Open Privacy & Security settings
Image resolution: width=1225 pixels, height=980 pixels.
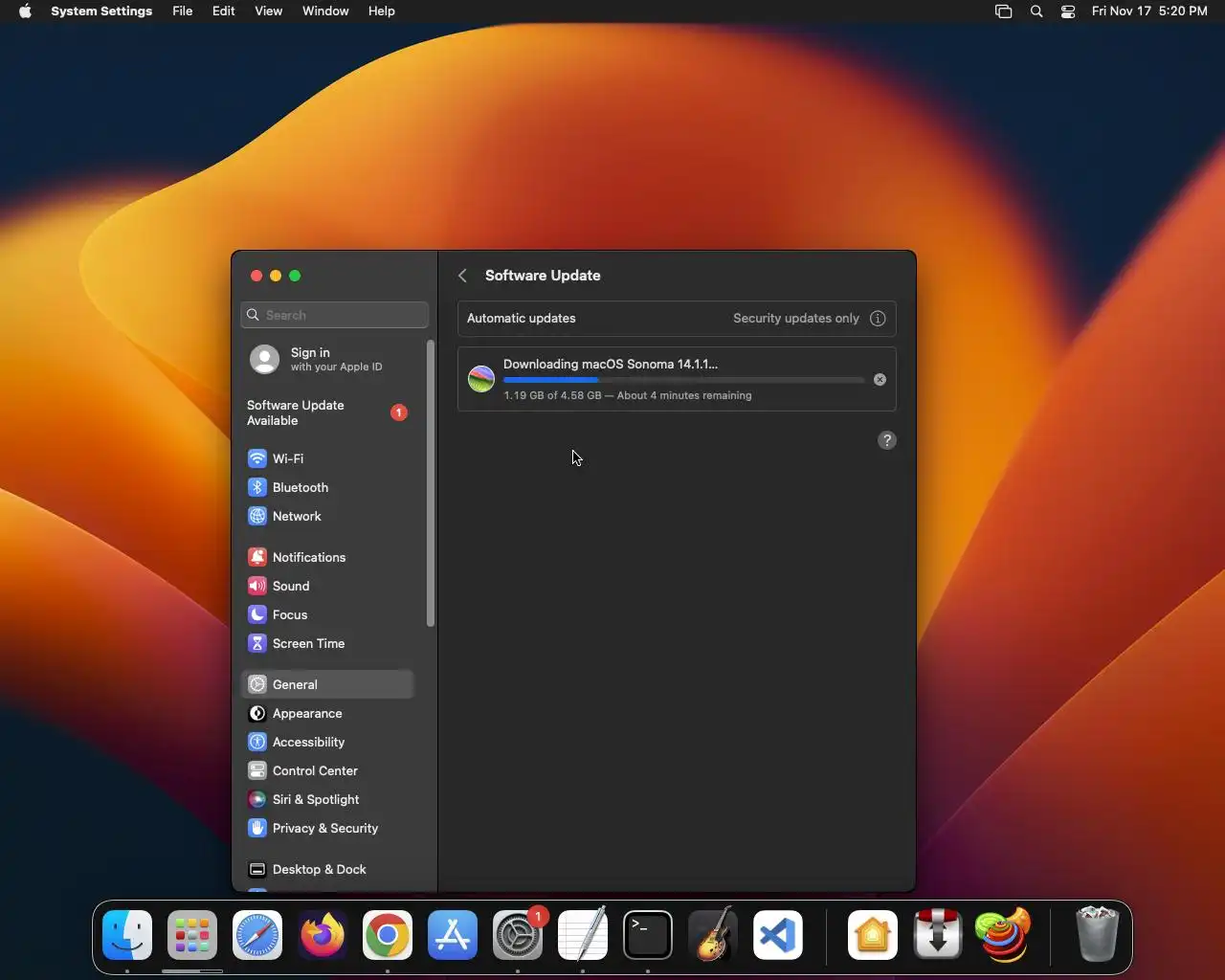pos(326,828)
